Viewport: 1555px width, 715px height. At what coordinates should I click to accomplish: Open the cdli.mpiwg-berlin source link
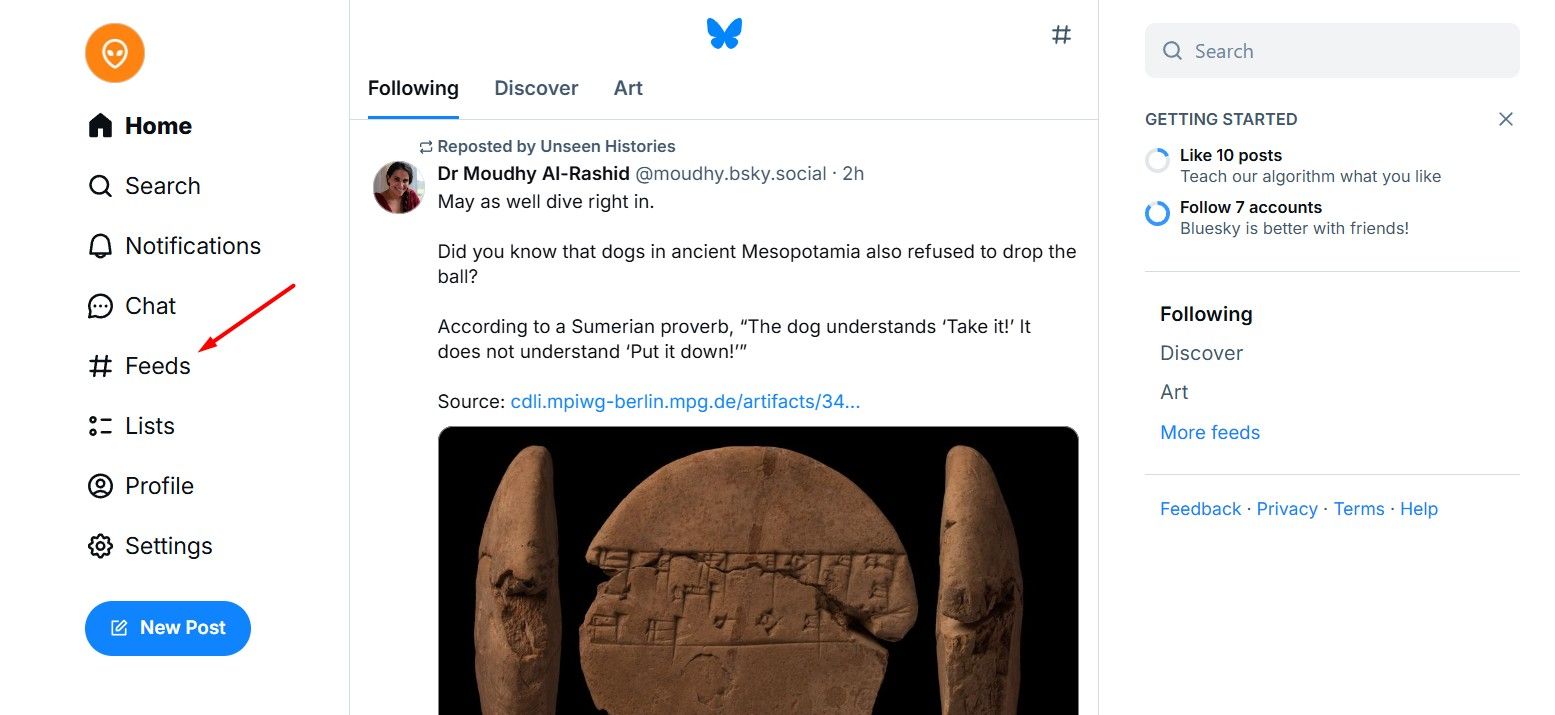click(685, 401)
